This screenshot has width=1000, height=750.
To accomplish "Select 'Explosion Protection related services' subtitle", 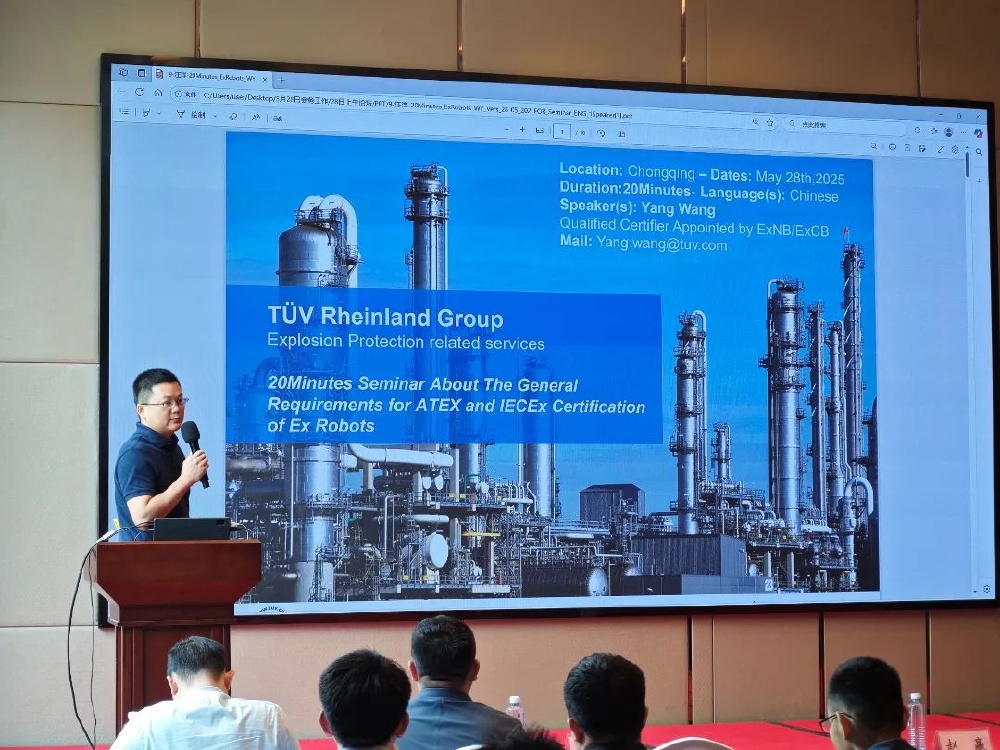I will [x=406, y=342].
